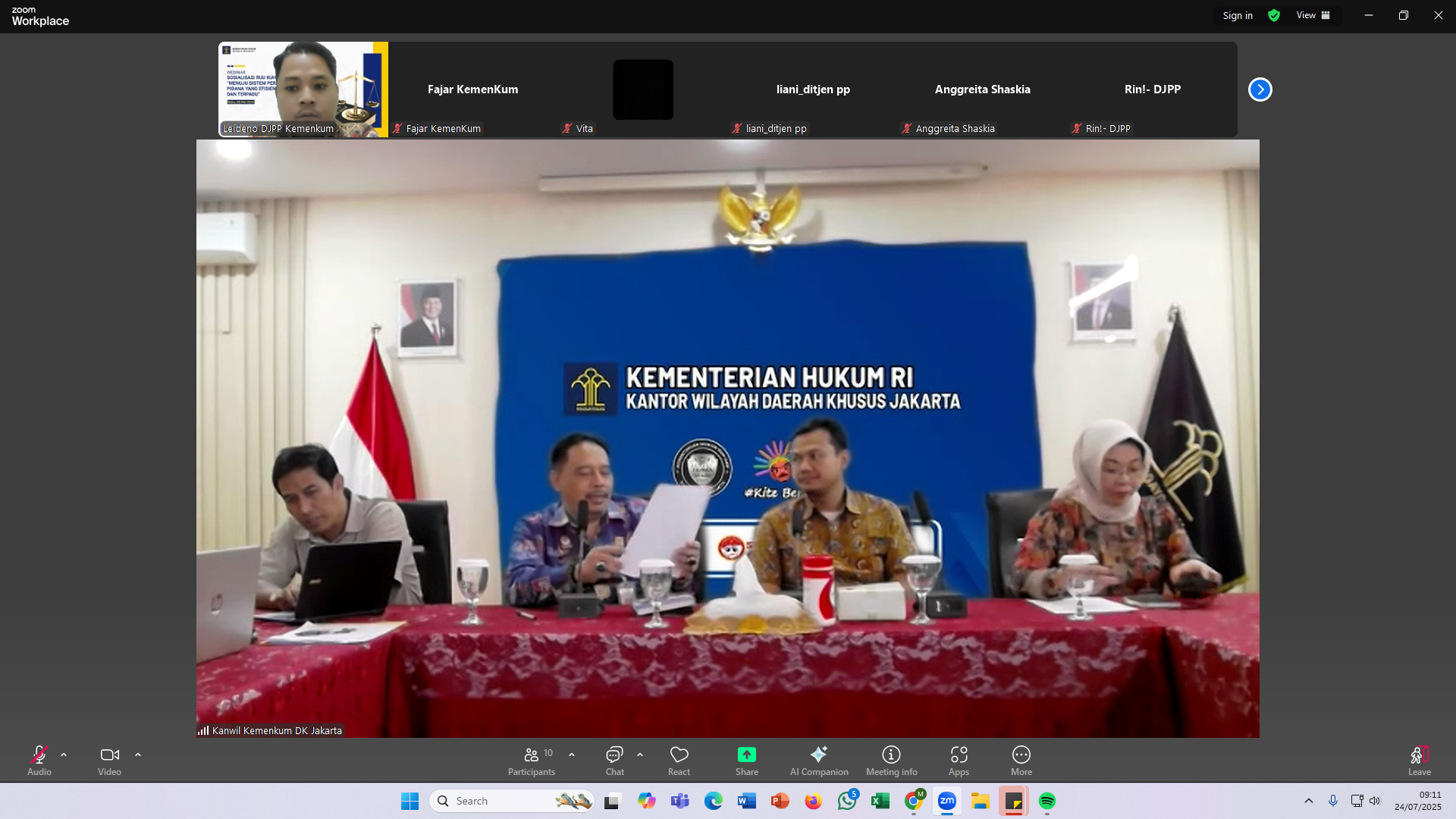This screenshot has width=1456, height=819.
Task: Click the Zoom icon on the taskbar
Action: click(947, 801)
